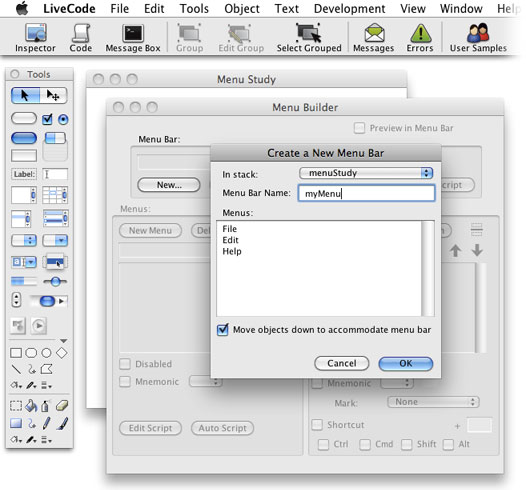This screenshot has width=526, height=490.
Task: Open the right Mnemonic dropdown above Mark
Action: coord(397,383)
